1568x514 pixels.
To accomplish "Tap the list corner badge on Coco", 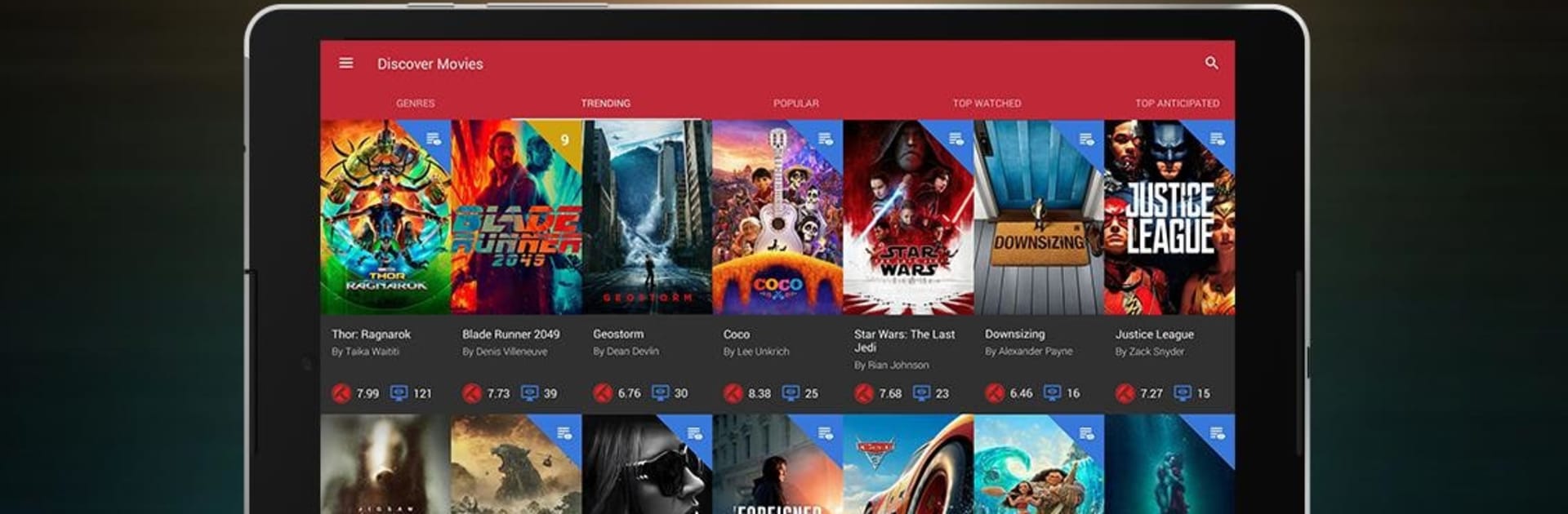I will (826, 139).
